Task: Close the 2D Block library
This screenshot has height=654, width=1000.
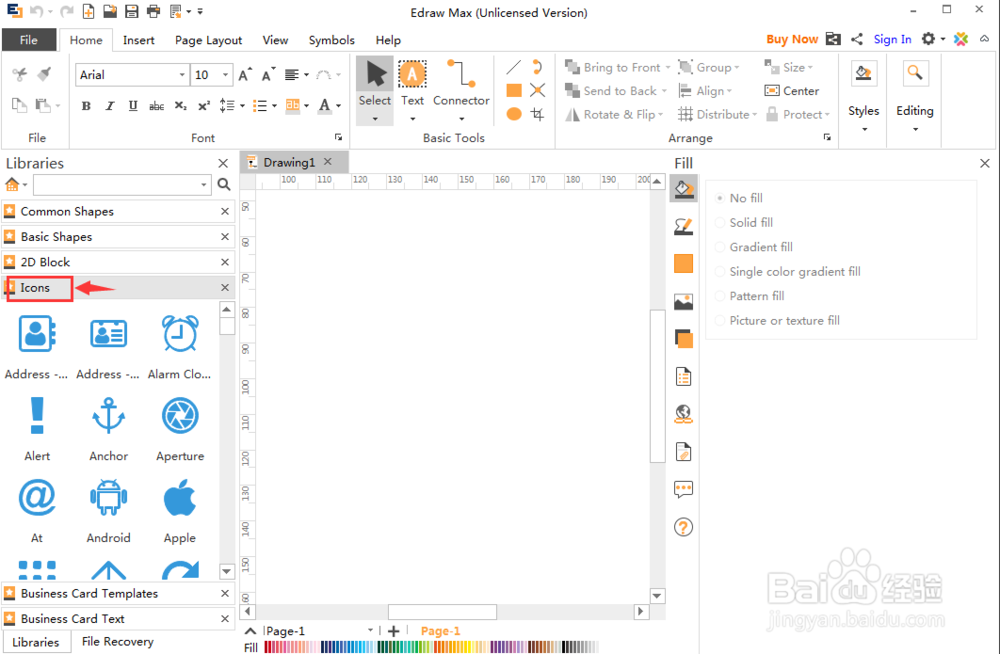Action: click(224, 262)
